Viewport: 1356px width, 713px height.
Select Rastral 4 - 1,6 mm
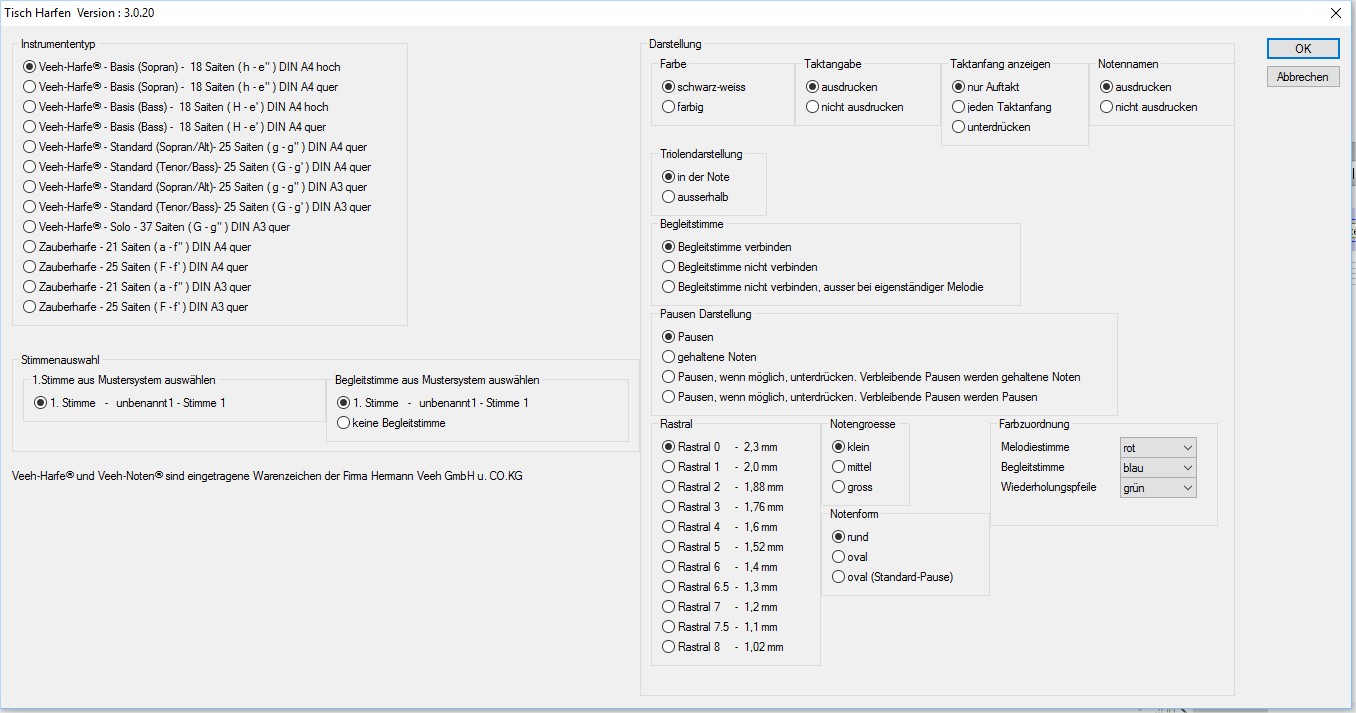pos(669,527)
